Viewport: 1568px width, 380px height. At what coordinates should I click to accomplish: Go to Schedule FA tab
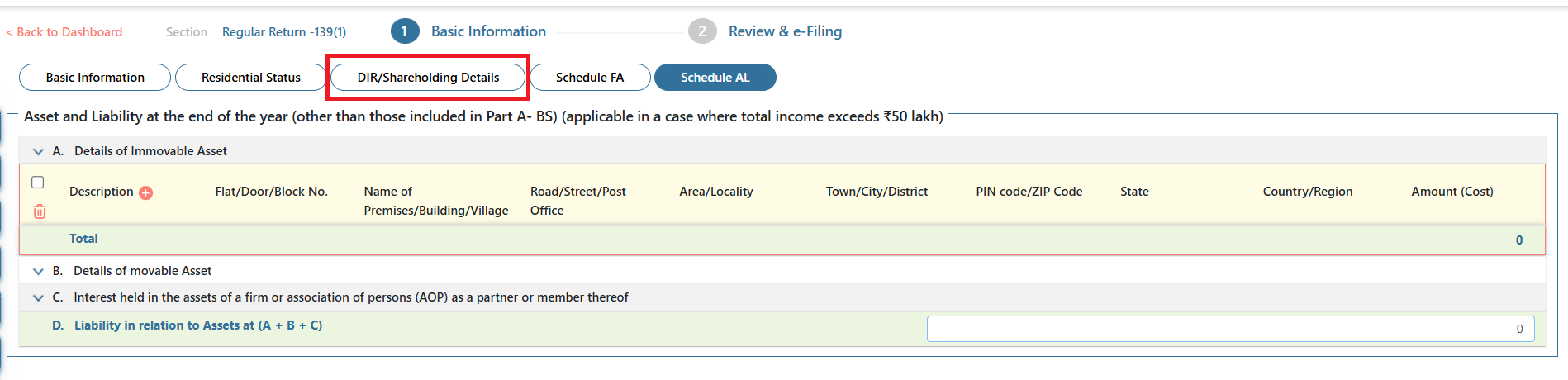coord(590,77)
